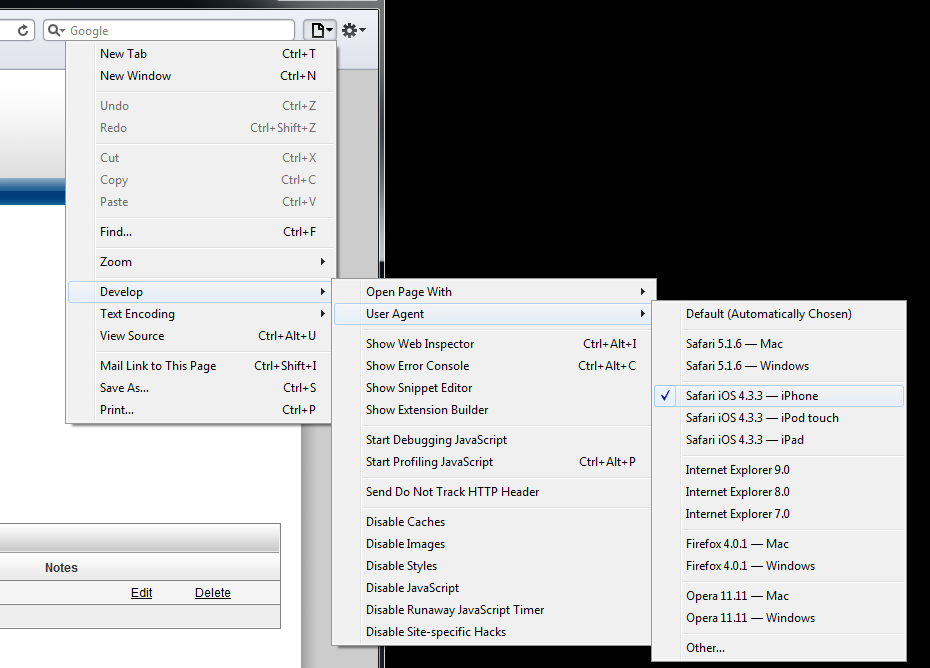
Task: Open the settings gear menu
Action: (x=354, y=30)
